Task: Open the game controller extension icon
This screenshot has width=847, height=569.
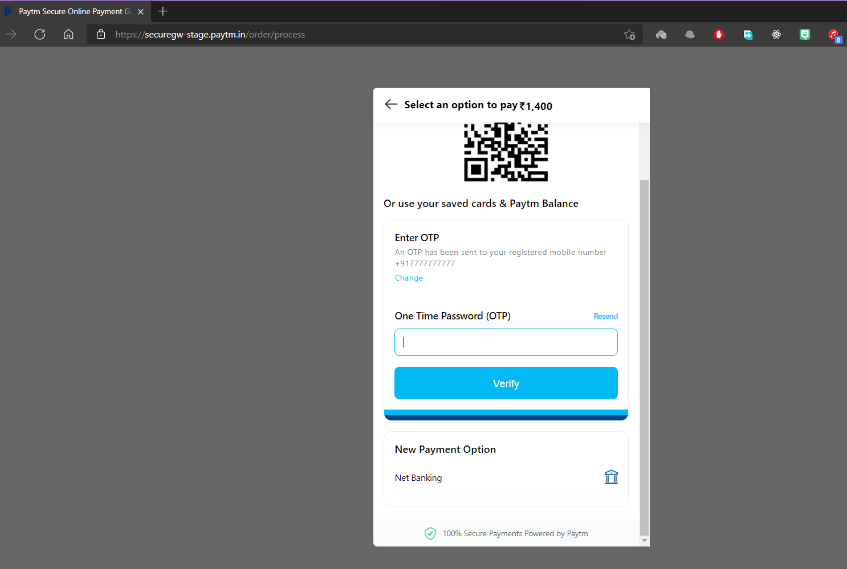Action: tap(661, 35)
